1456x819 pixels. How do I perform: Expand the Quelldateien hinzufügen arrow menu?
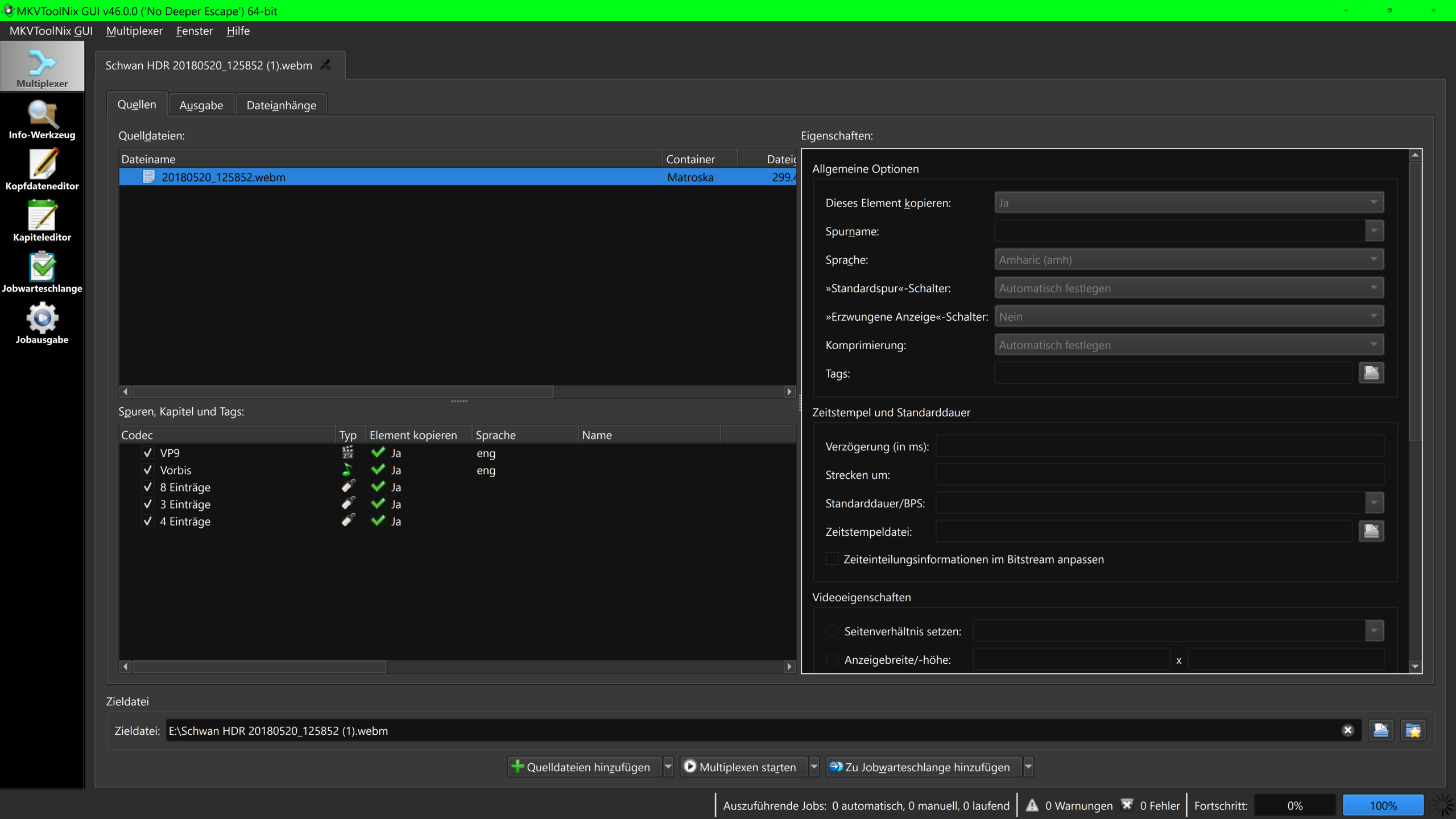(668, 767)
